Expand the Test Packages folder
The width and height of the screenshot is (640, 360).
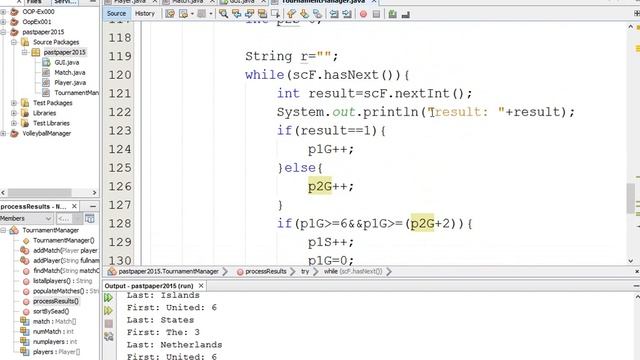[14, 103]
